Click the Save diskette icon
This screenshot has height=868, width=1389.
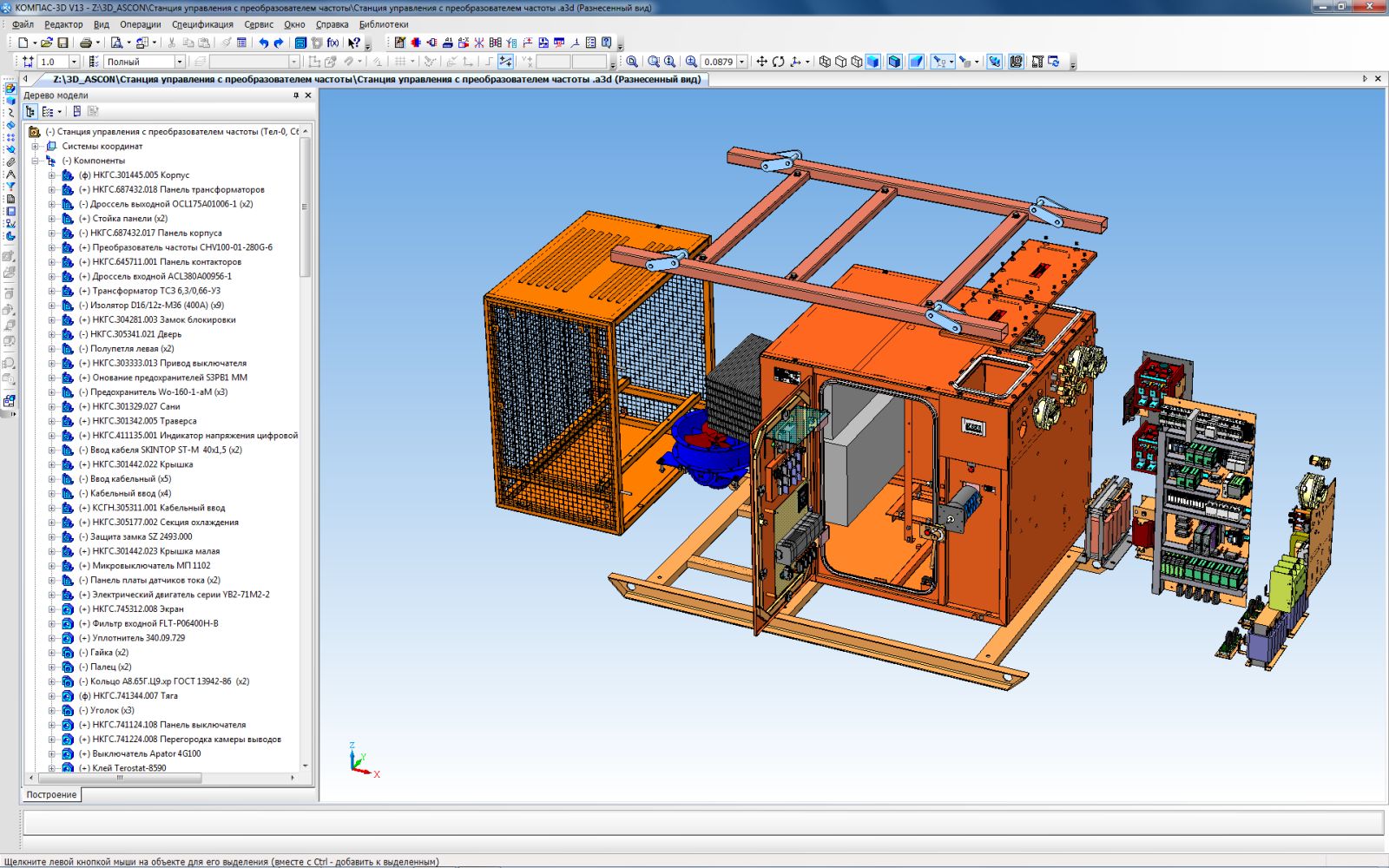point(63,43)
